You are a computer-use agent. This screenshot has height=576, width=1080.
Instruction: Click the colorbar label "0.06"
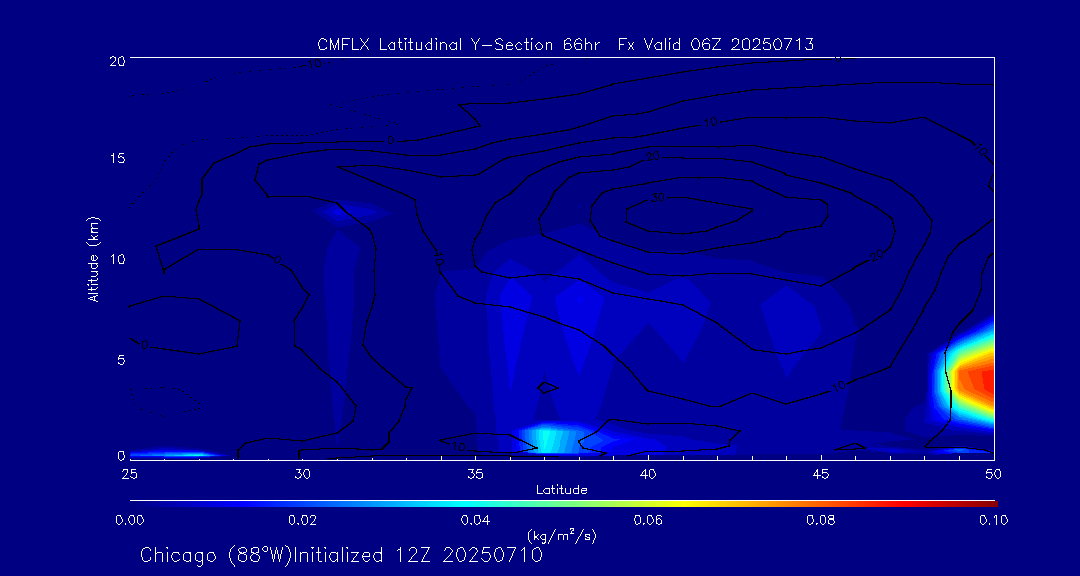coord(649,520)
